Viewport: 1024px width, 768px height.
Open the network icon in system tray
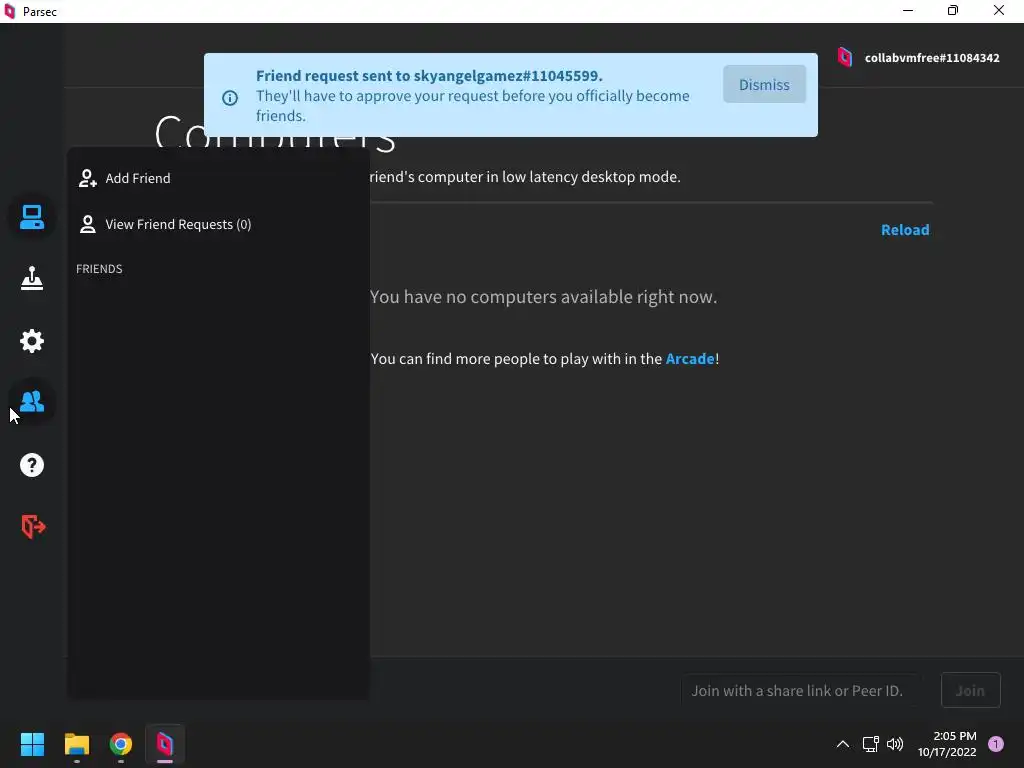coord(871,744)
